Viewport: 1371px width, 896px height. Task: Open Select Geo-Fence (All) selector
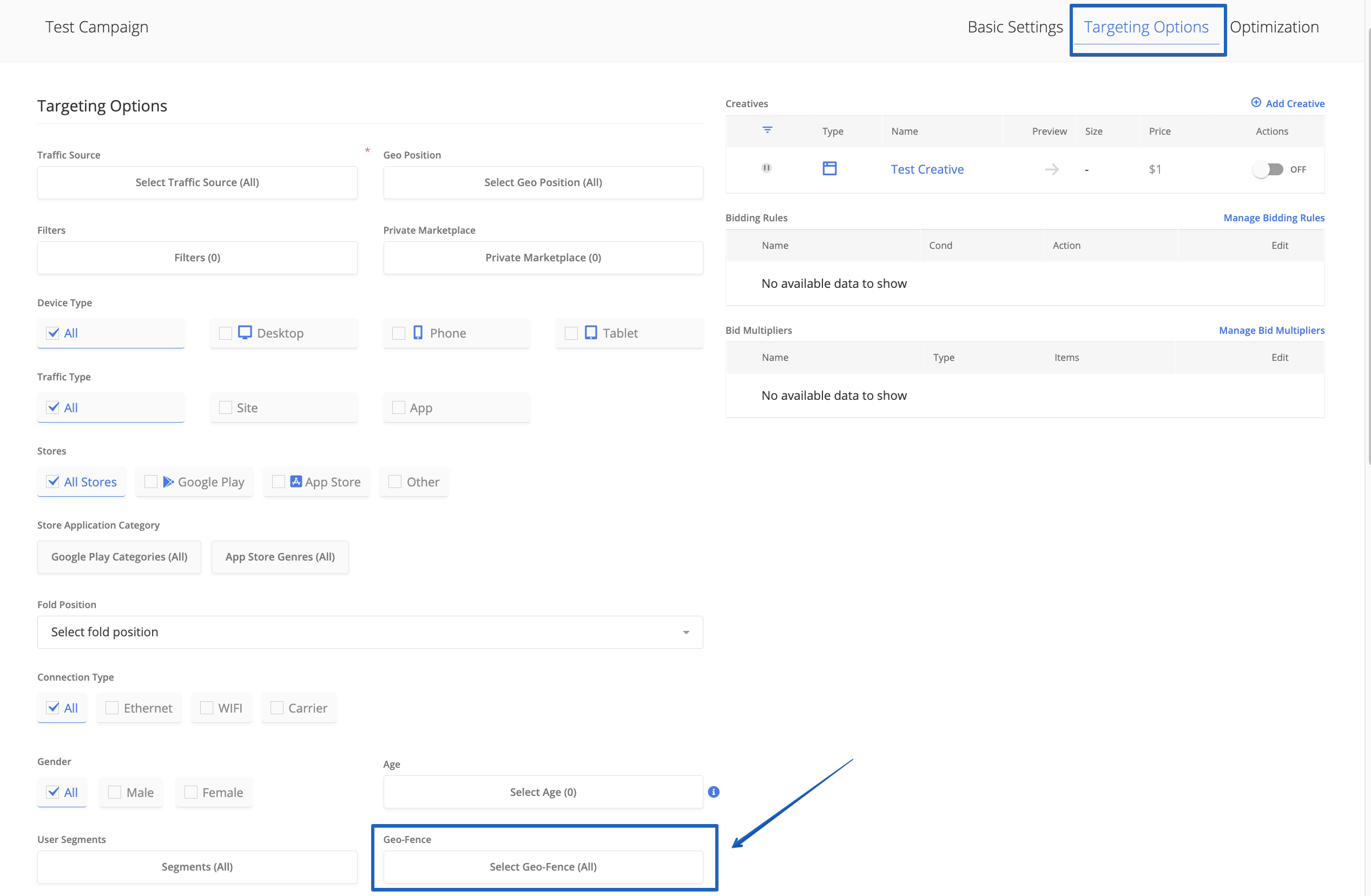[543, 867]
